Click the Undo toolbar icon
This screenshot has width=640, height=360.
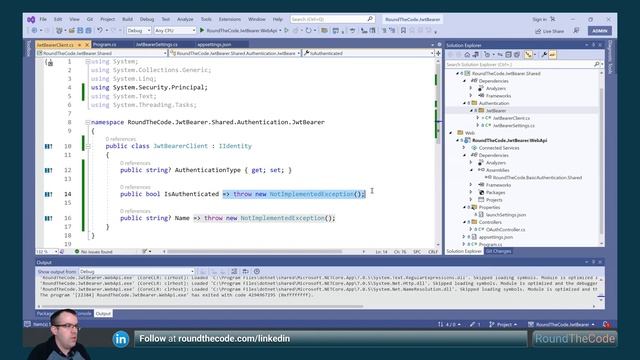point(100,31)
